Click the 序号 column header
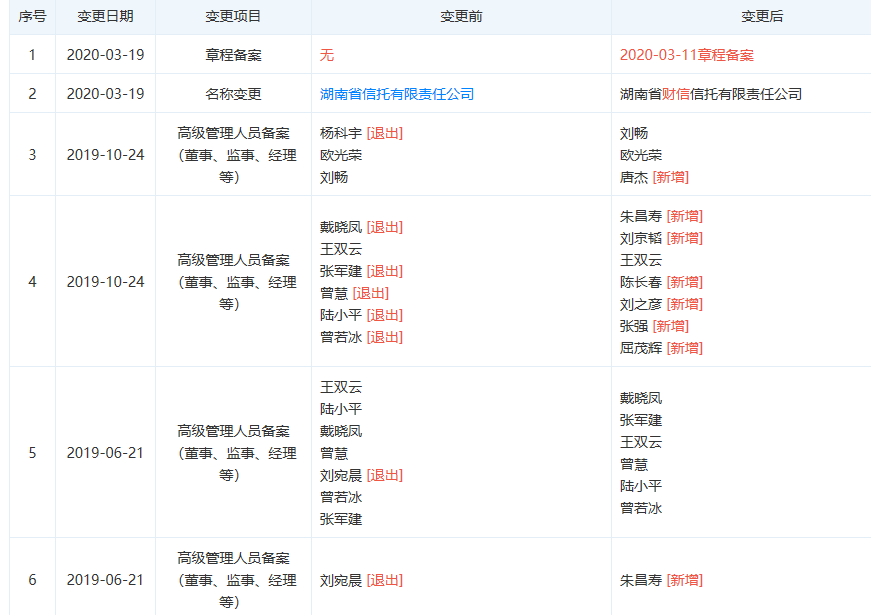The width and height of the screenshot is (871, 615). coord(32,17)
